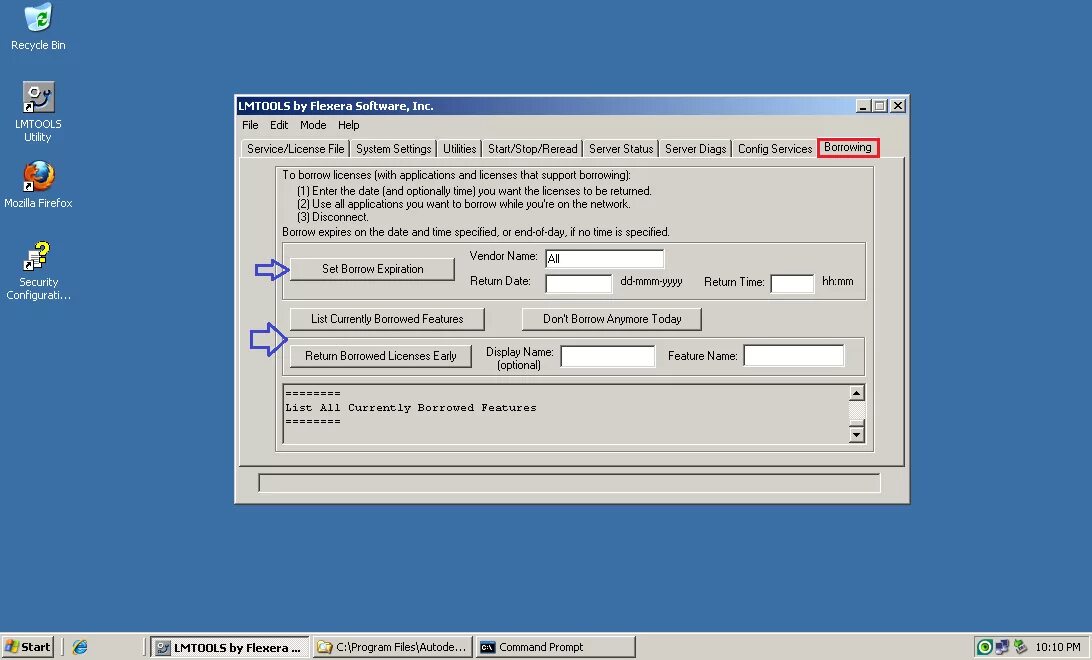Click List Currently Borrowed Features button
The width and height of the screenshot is (1092, 660).
(x=387, y=319)
